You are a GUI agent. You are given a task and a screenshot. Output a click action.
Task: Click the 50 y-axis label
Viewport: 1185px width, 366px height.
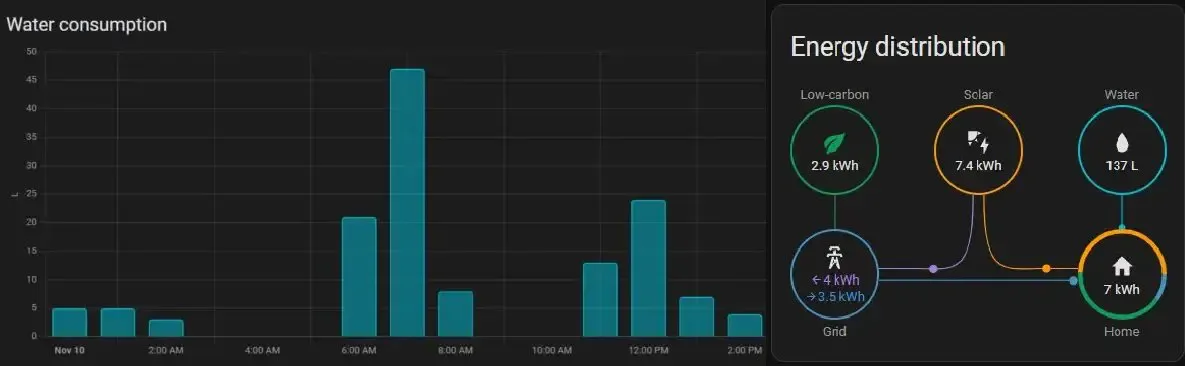(31, 51)
